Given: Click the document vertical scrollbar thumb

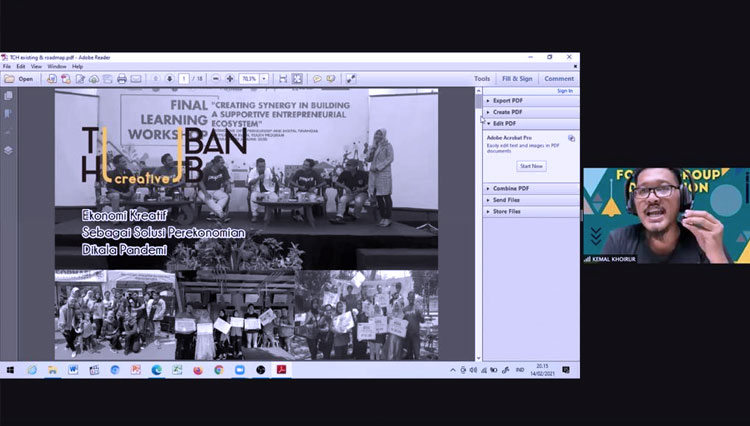Looking at the screenshot, I should pos(478,101).
